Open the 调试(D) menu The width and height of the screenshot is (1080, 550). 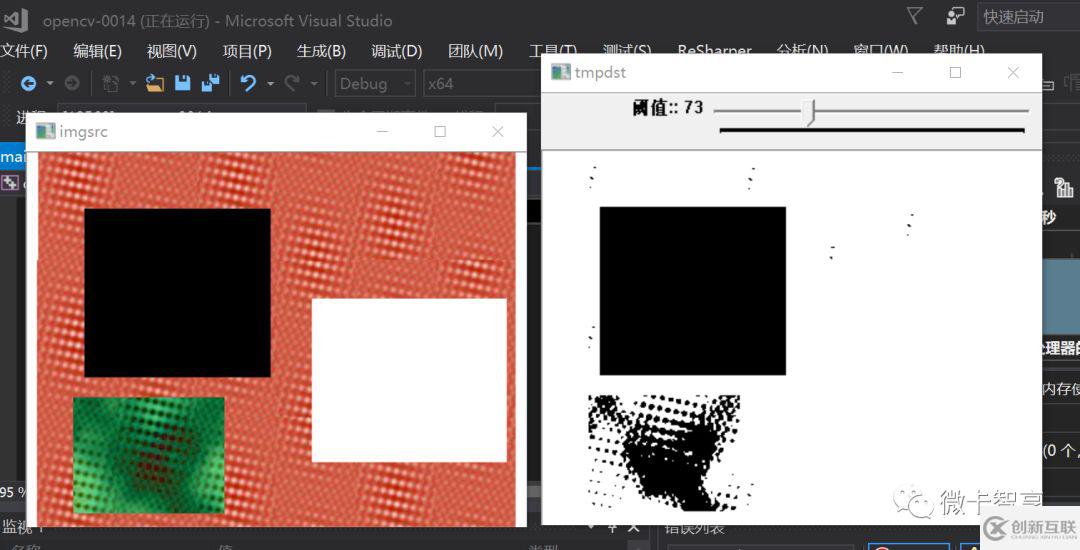[x=397, y=52]
